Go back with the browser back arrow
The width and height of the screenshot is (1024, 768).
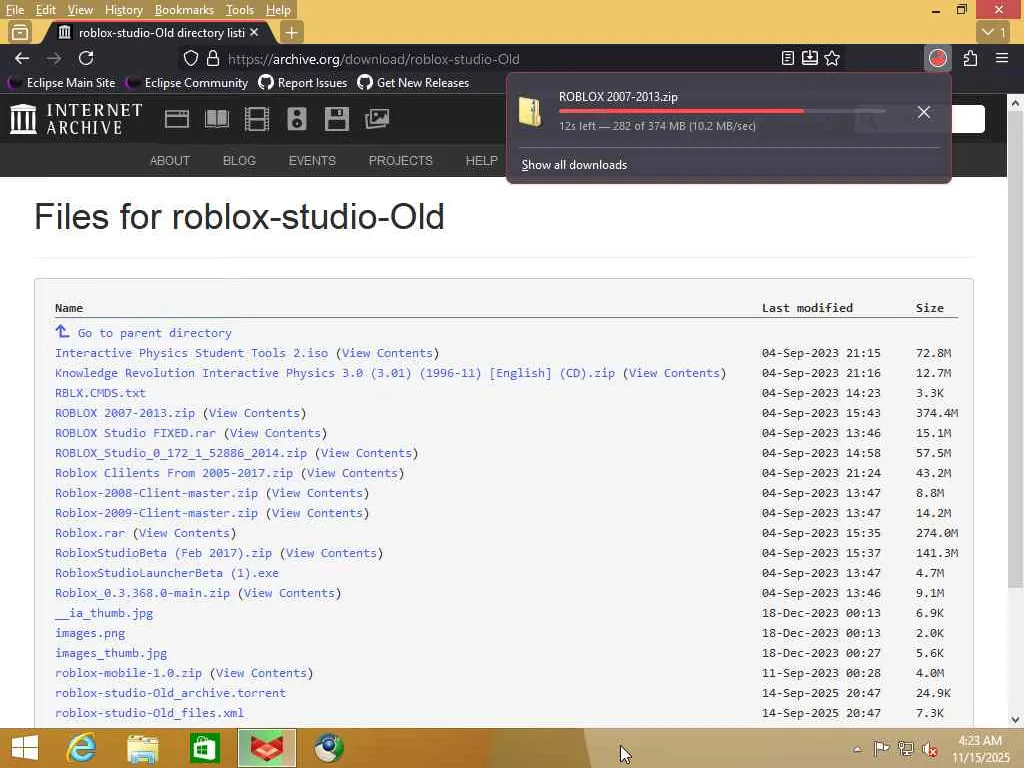tap(22, 59)
